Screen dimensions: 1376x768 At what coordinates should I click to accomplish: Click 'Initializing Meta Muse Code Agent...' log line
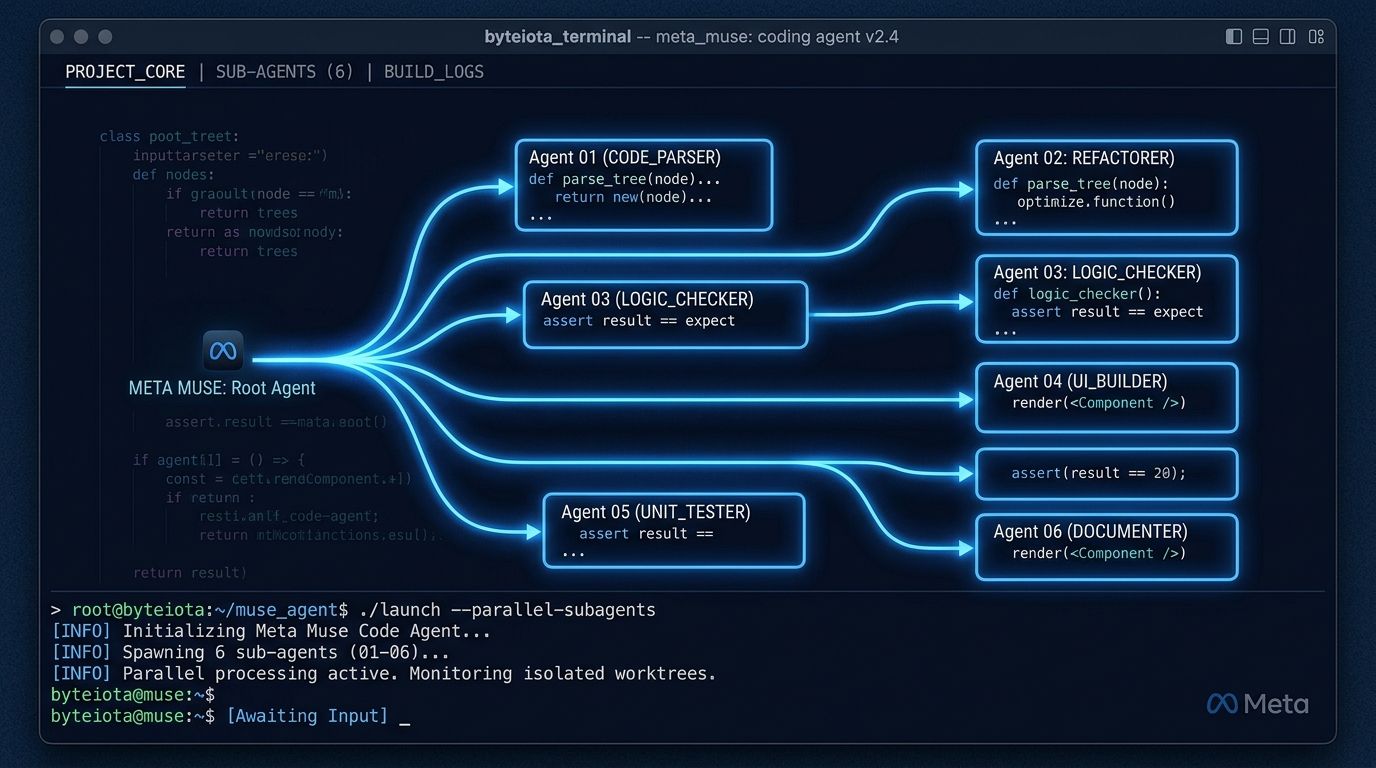(307, 631)
